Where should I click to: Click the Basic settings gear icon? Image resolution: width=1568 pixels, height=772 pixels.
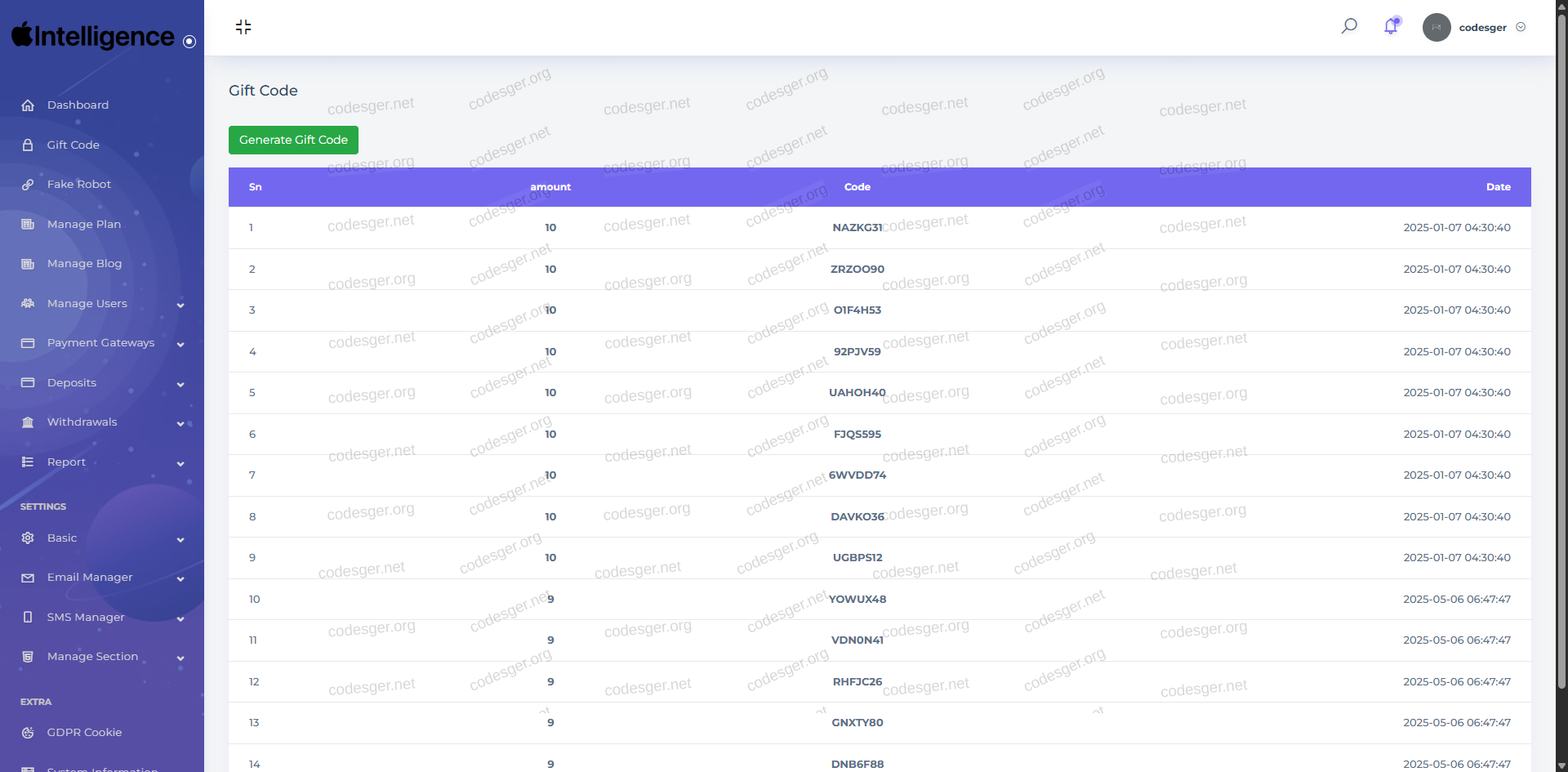[28, 538]
